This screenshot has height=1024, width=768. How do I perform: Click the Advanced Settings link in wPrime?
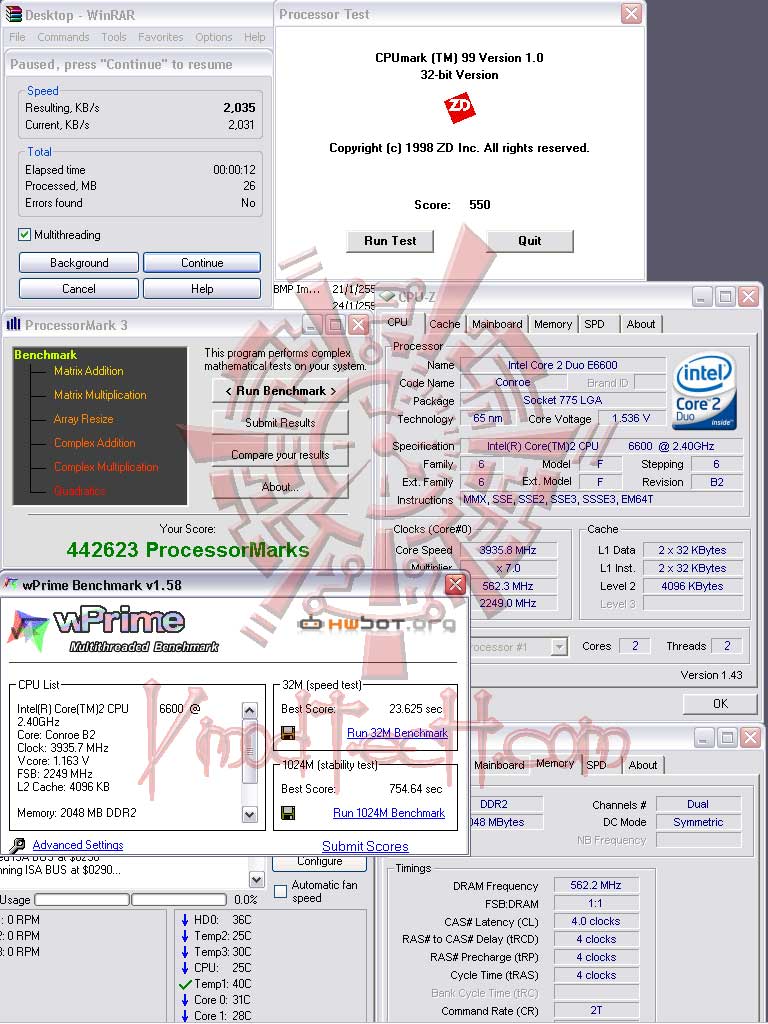[78, 845]
